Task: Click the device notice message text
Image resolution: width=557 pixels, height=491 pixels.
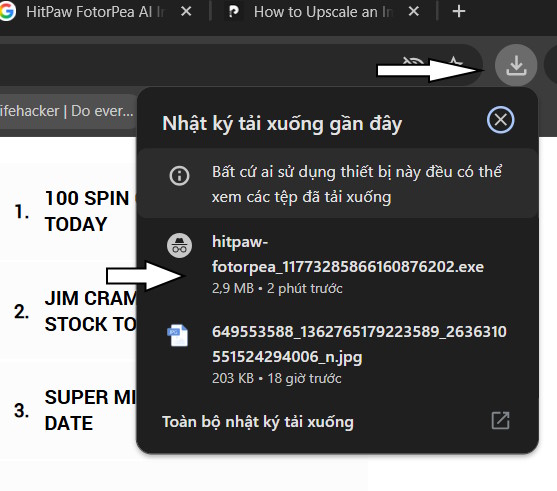Action: click(357, 184)
